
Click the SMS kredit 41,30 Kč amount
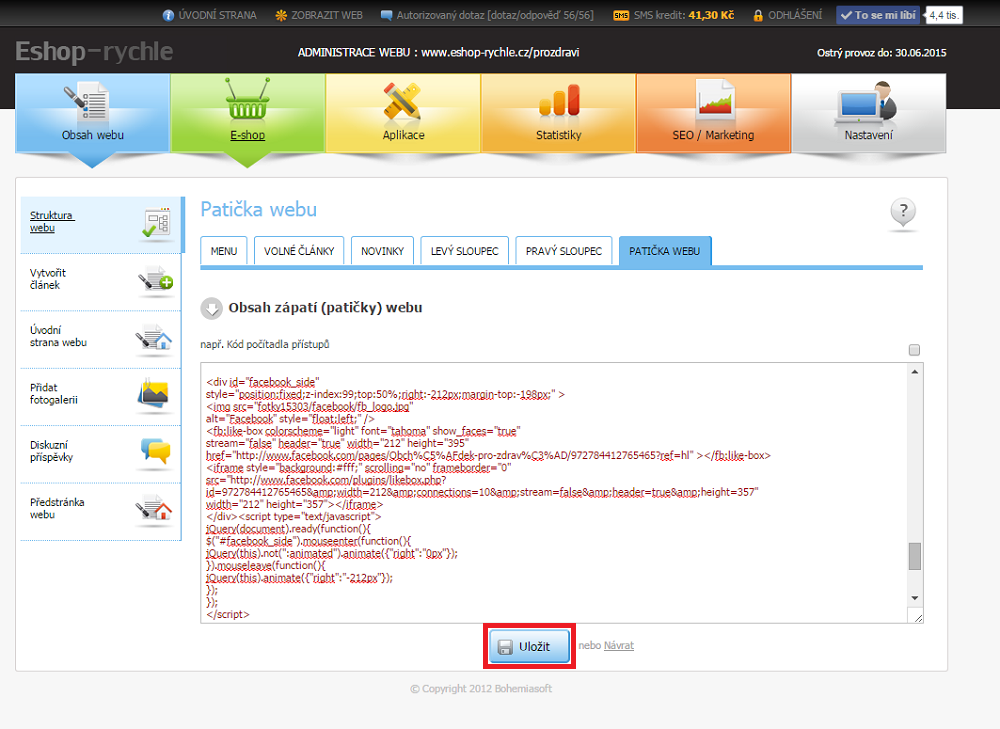point(711,15)
